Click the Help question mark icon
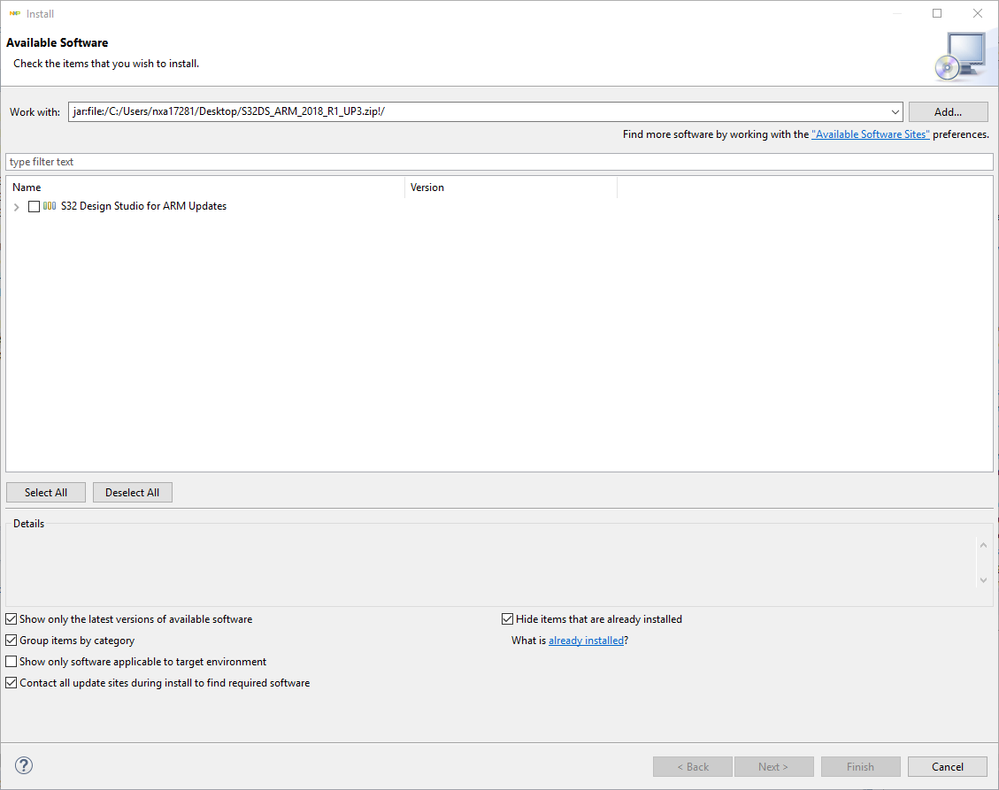The image size is (999, 790). coord(24,765)
